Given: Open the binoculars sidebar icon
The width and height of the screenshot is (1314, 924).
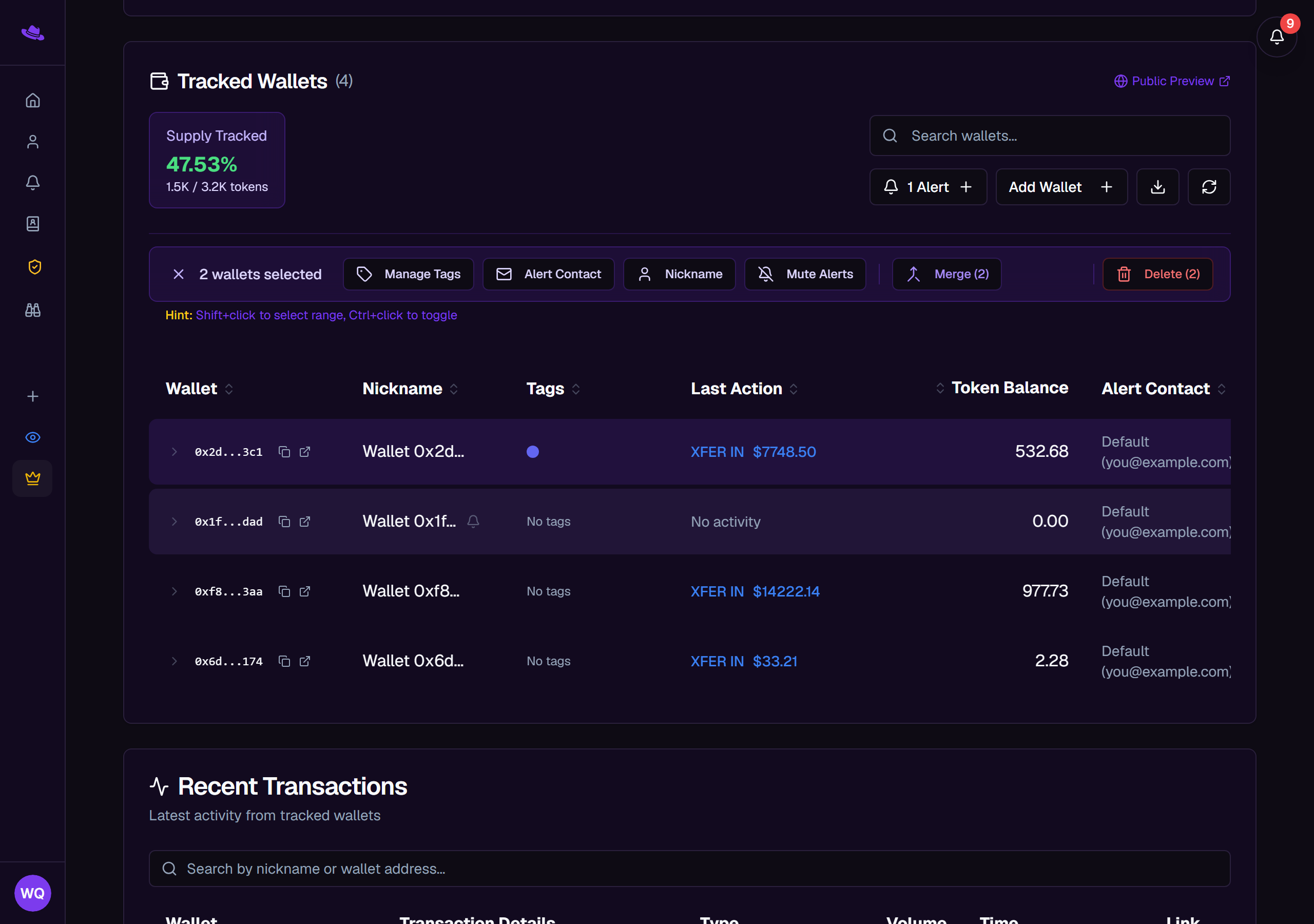Looking at the screenshot, I should [33, 310].
